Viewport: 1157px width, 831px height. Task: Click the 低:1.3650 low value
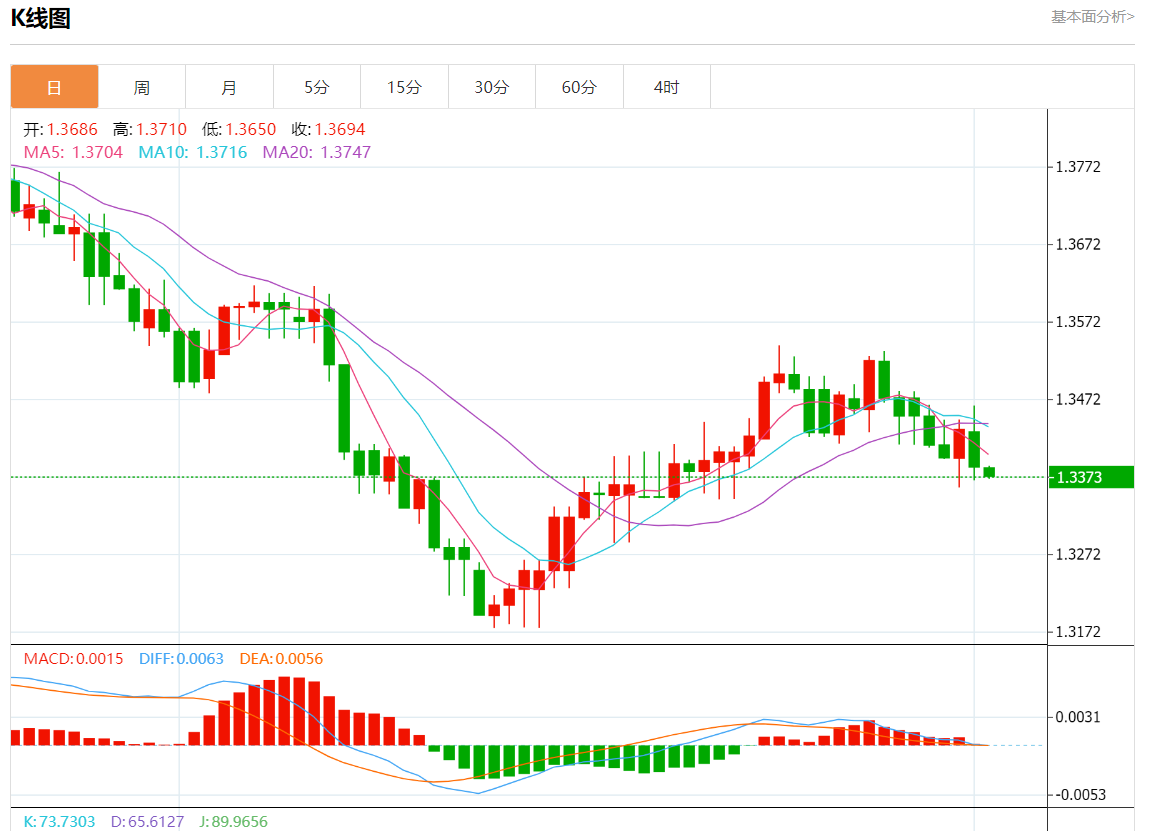click(239, 129)
